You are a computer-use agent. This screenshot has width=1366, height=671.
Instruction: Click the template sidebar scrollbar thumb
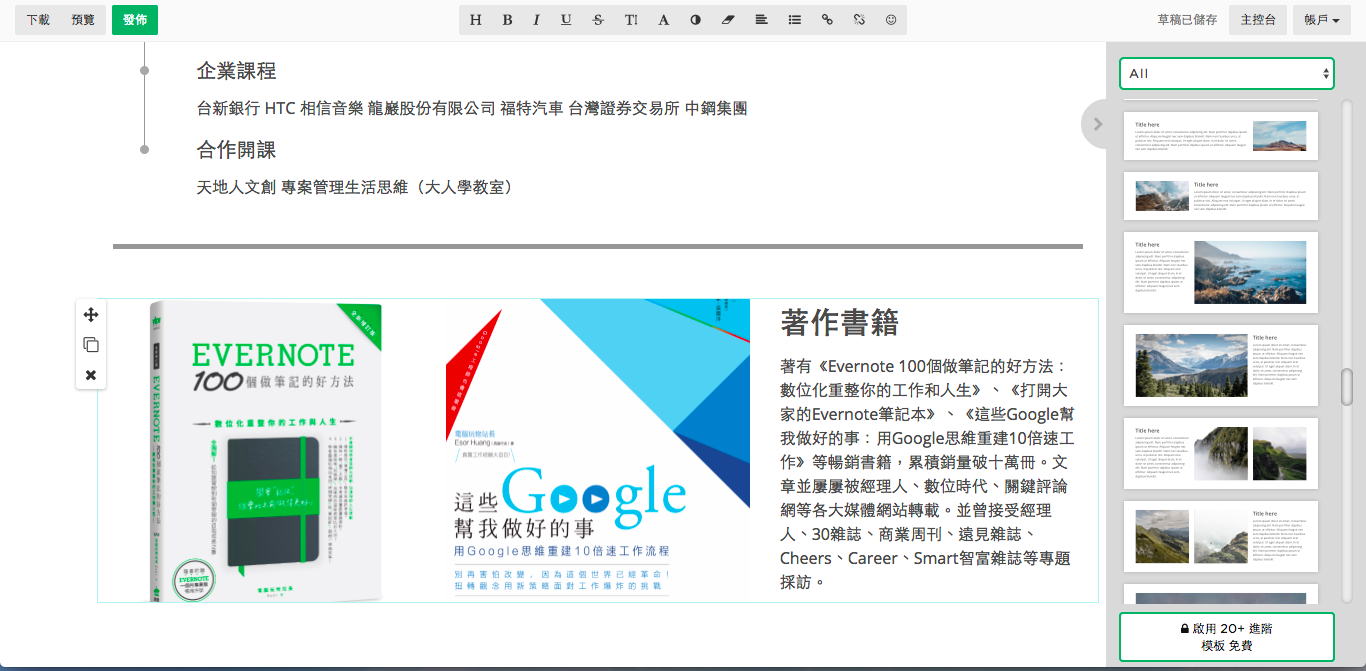[x=1347, y=387]
